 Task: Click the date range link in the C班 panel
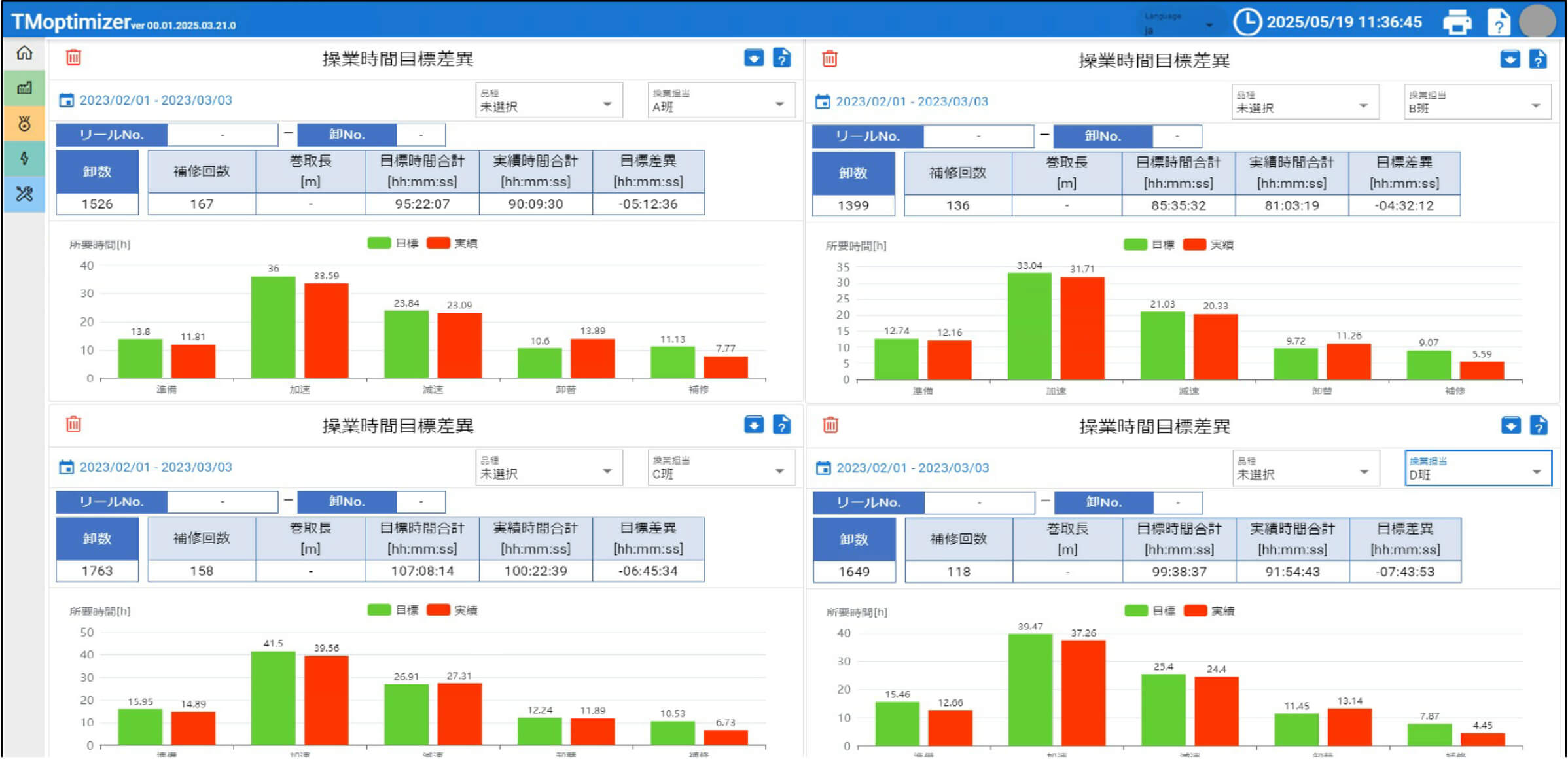[156, 467]
